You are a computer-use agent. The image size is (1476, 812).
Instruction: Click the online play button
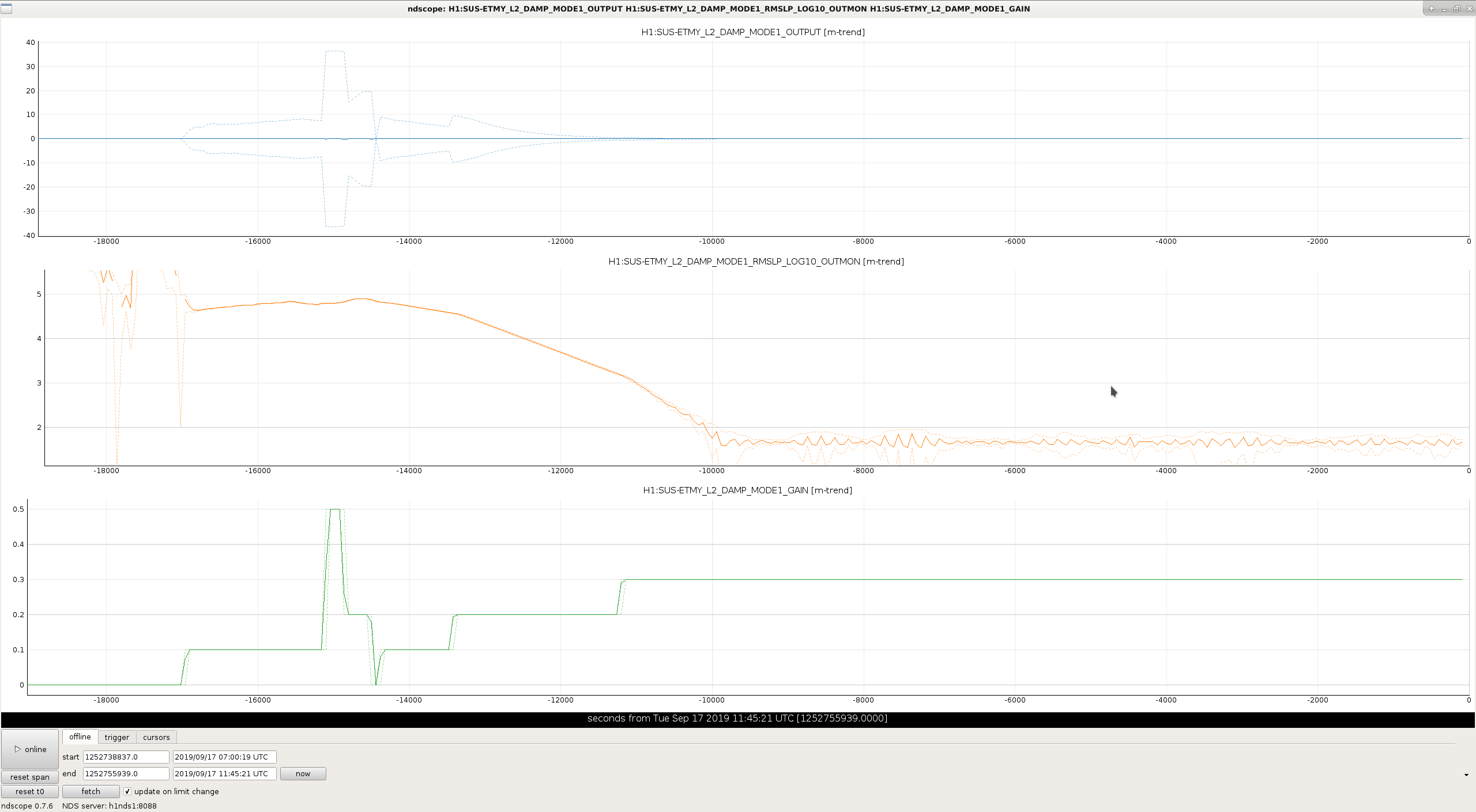click(x=30, y=749)
